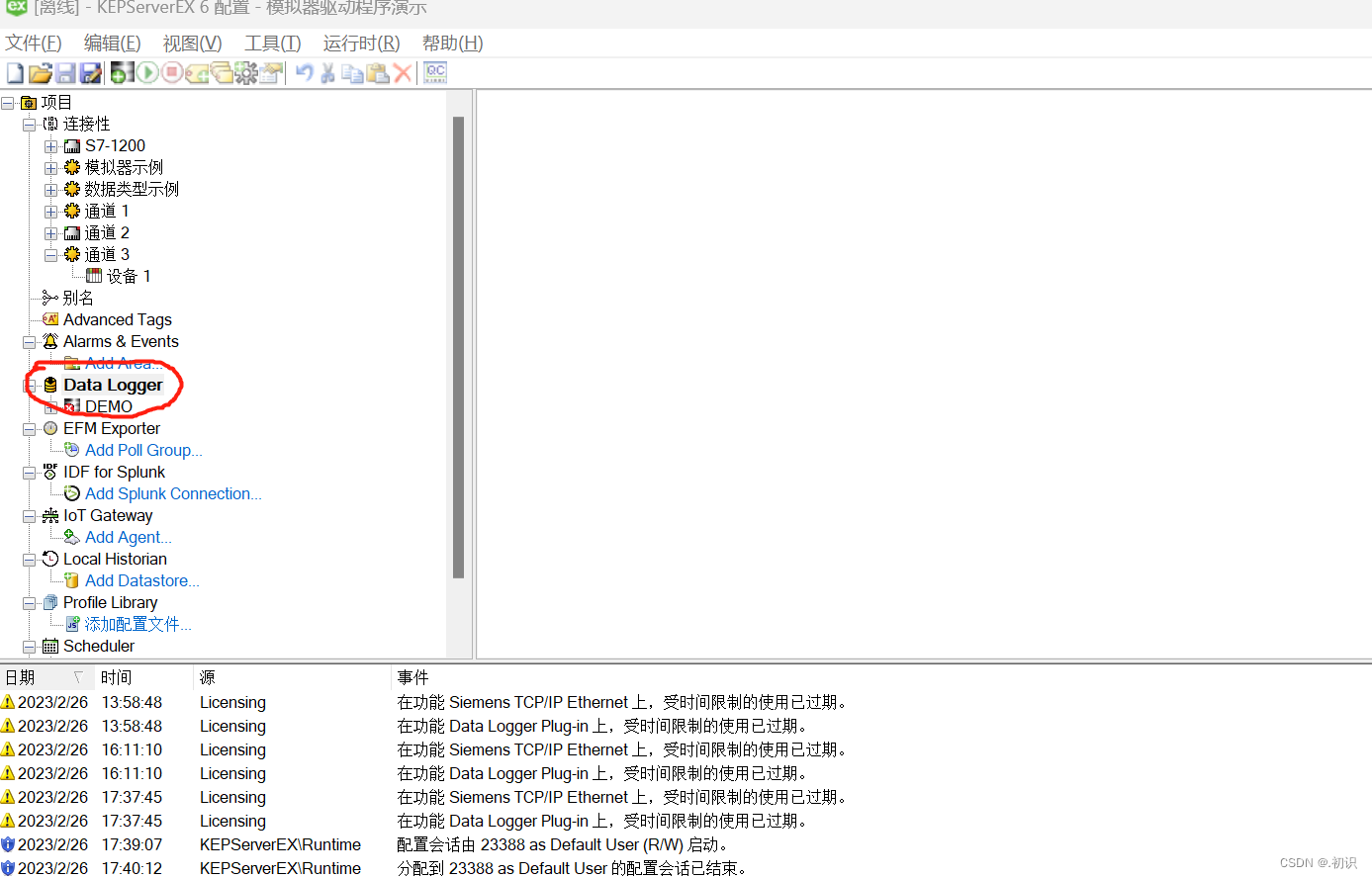Collapse the Local Historian node

click(x=30, y=560)
